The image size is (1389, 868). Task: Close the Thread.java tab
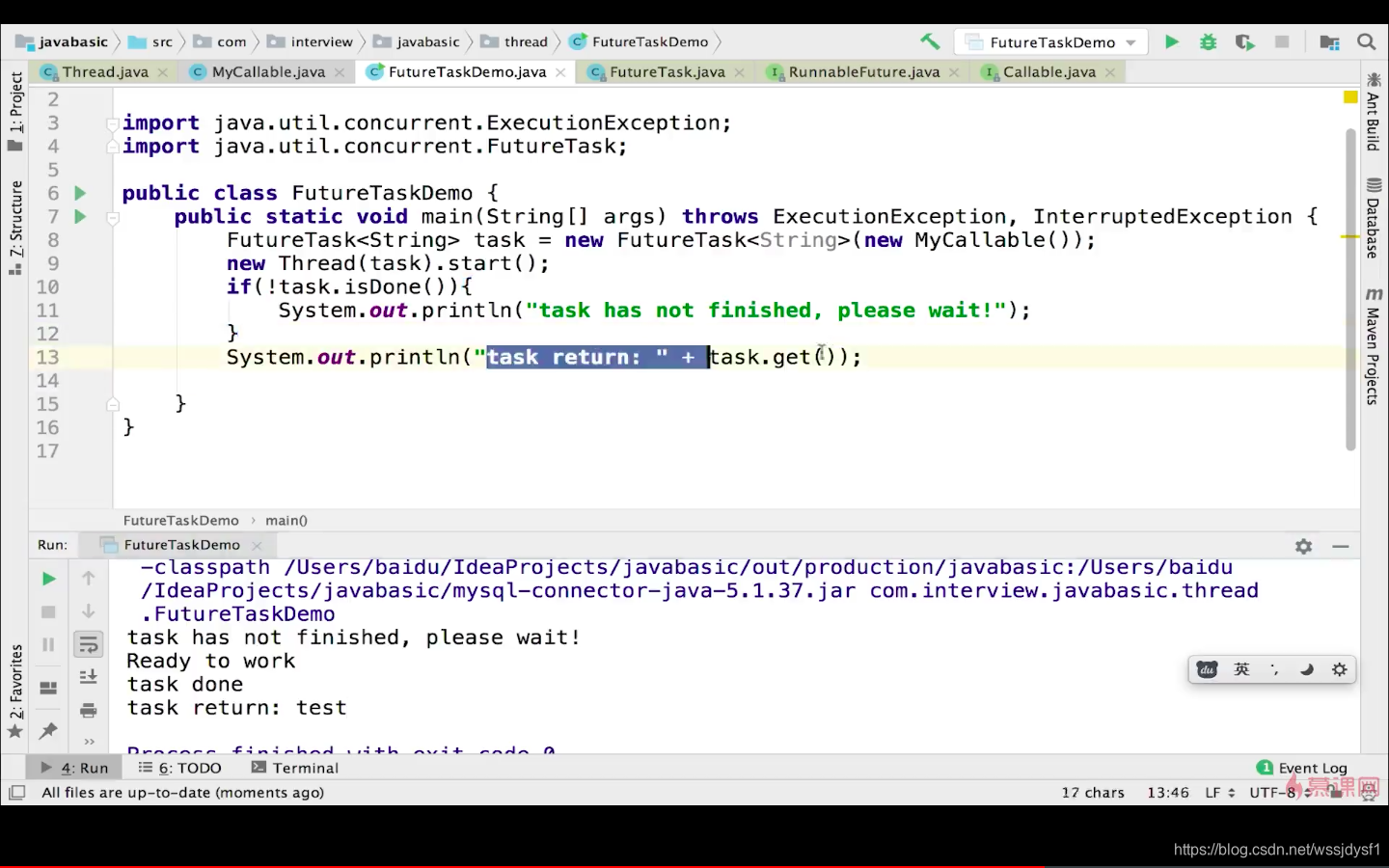click(163, 72)
